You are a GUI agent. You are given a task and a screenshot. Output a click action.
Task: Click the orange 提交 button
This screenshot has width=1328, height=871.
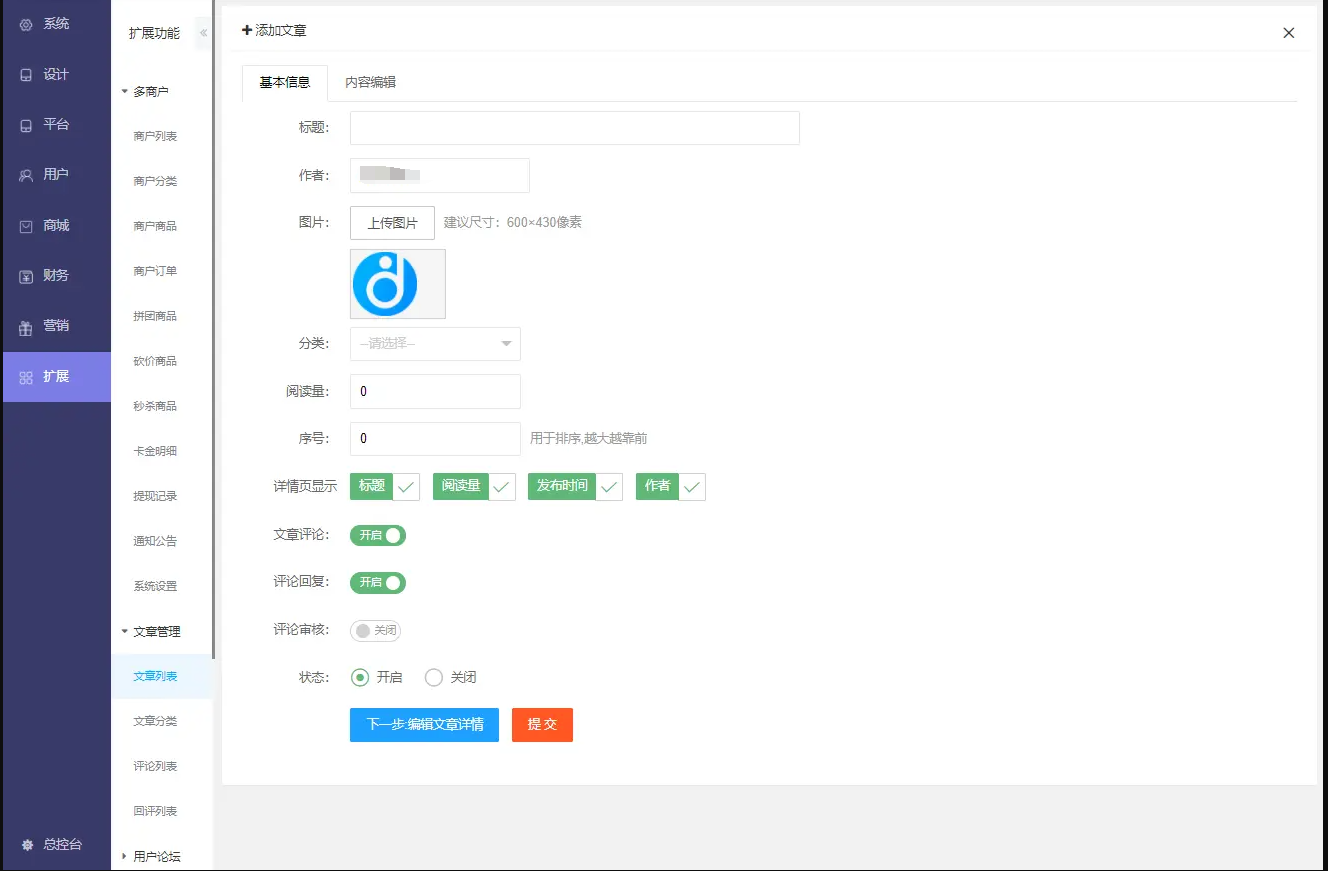(x=542, y=725)
